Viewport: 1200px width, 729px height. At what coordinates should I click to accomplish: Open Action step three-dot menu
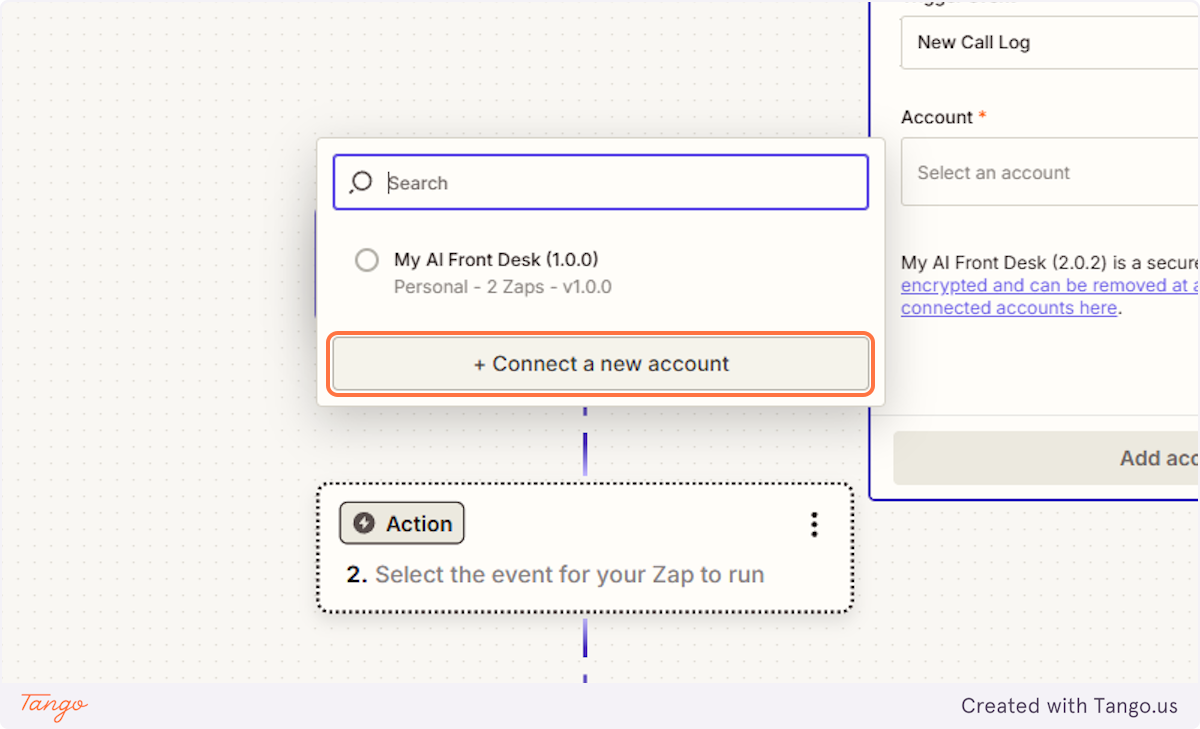coord(814,525)
